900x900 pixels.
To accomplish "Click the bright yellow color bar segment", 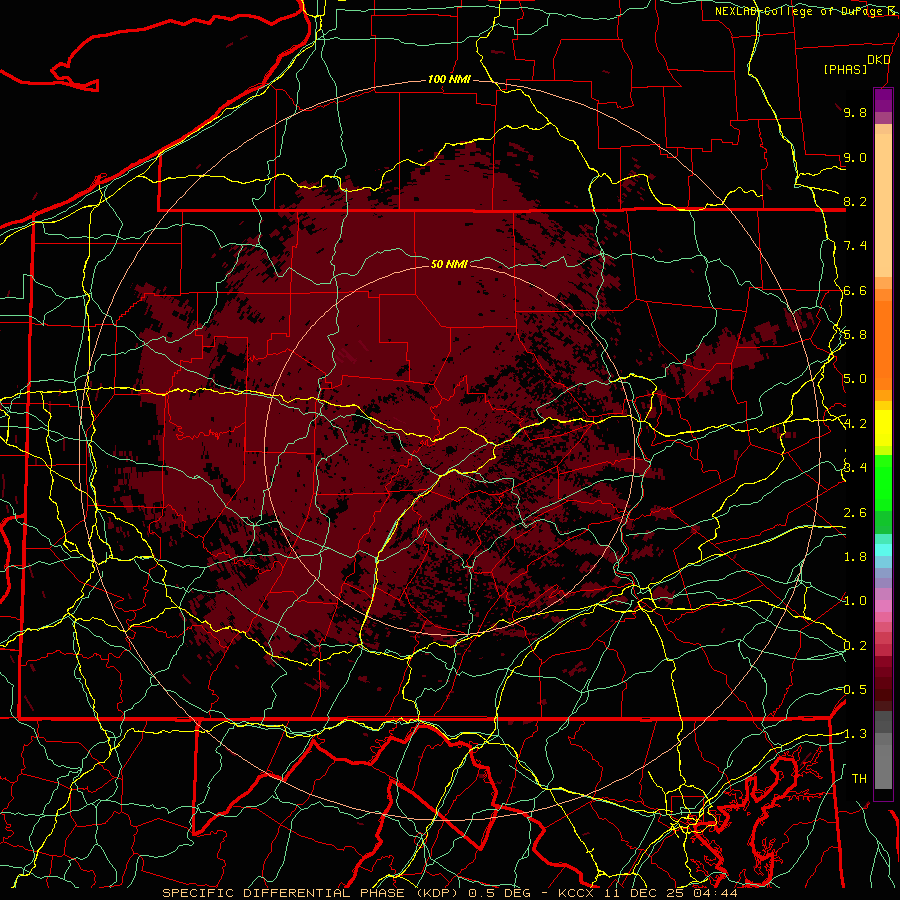I will point(883,428).
